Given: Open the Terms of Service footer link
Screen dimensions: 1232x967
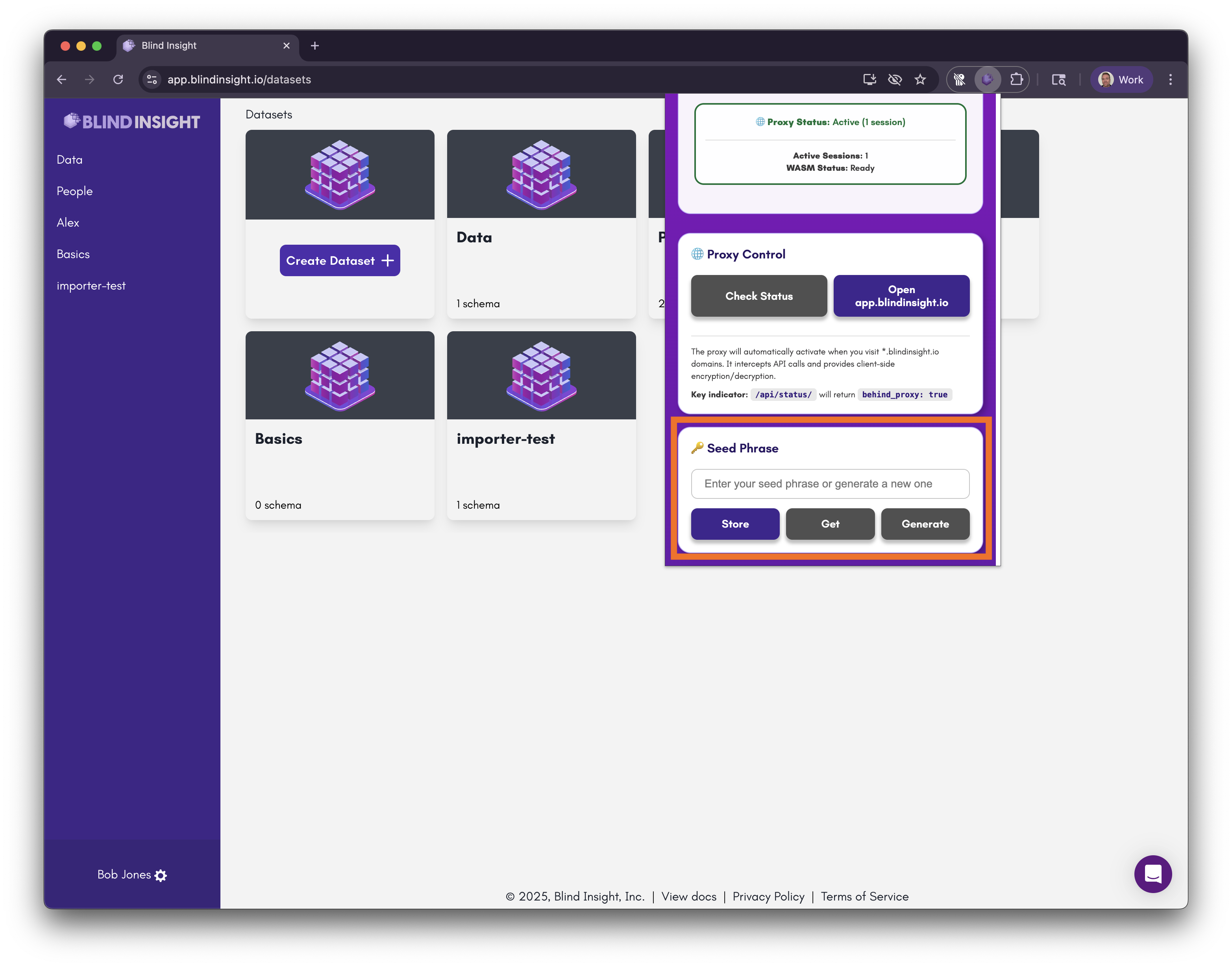Looking at the screenshot, I should click(864, 896).
